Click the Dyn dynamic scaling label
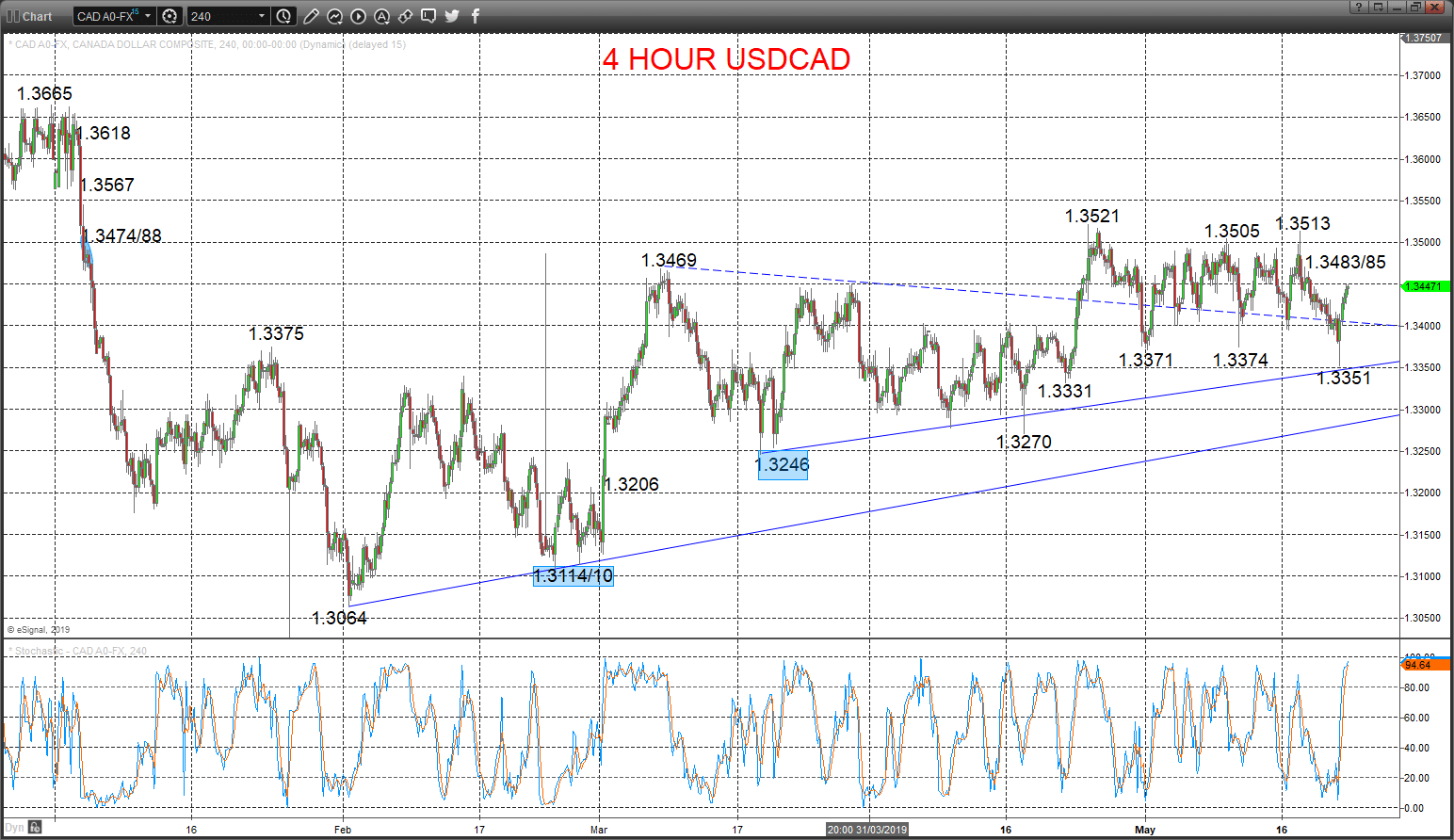The width and height of the screenshot is (1454, 840). [x=15, y=828]
